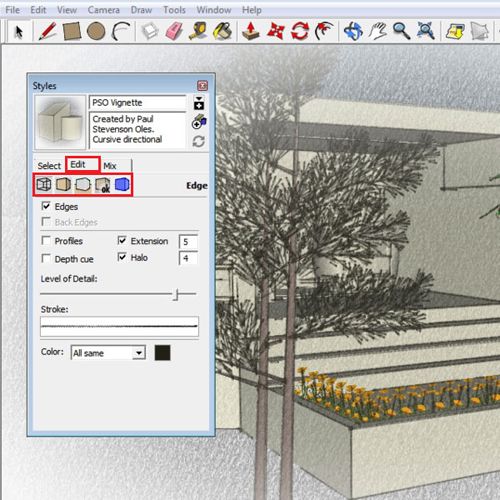The height and width of the screenshot is (500, 500).
Task: Activate the Orbit camera tool
Action: point(353,31)
